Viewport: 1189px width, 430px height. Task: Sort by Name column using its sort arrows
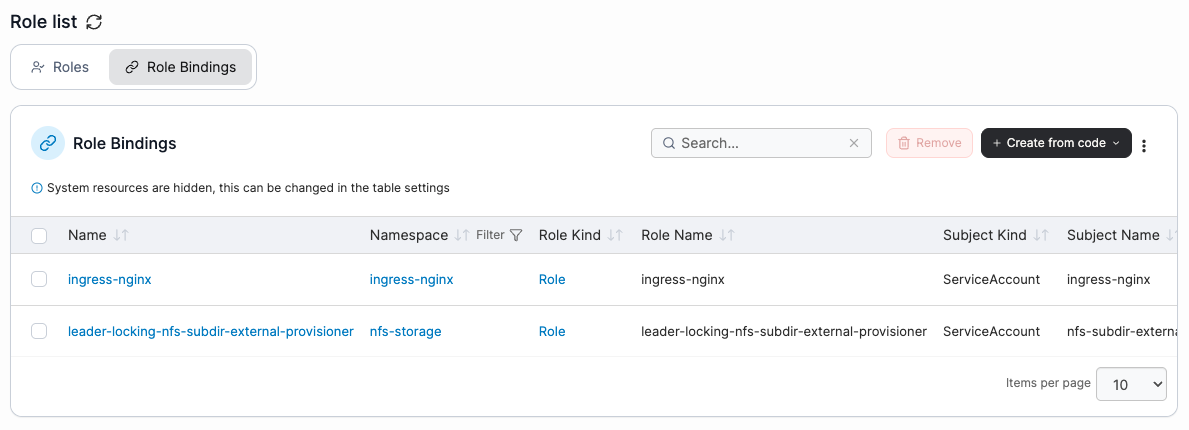click(121, 235)
